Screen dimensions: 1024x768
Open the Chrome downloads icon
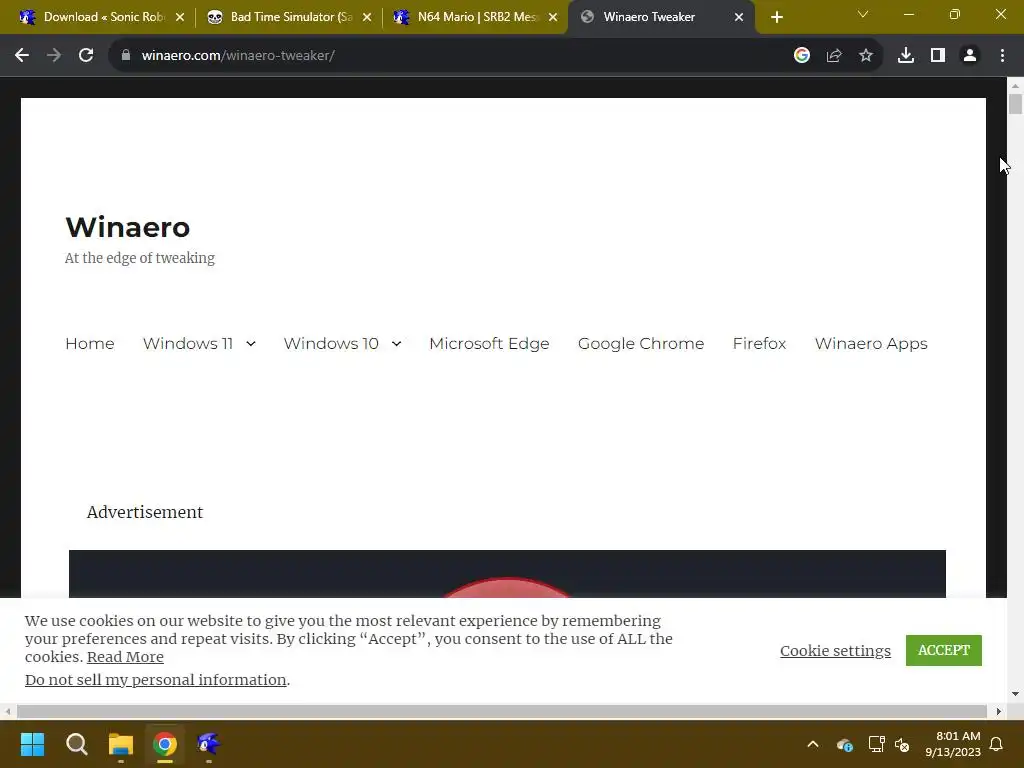point(906,56)
